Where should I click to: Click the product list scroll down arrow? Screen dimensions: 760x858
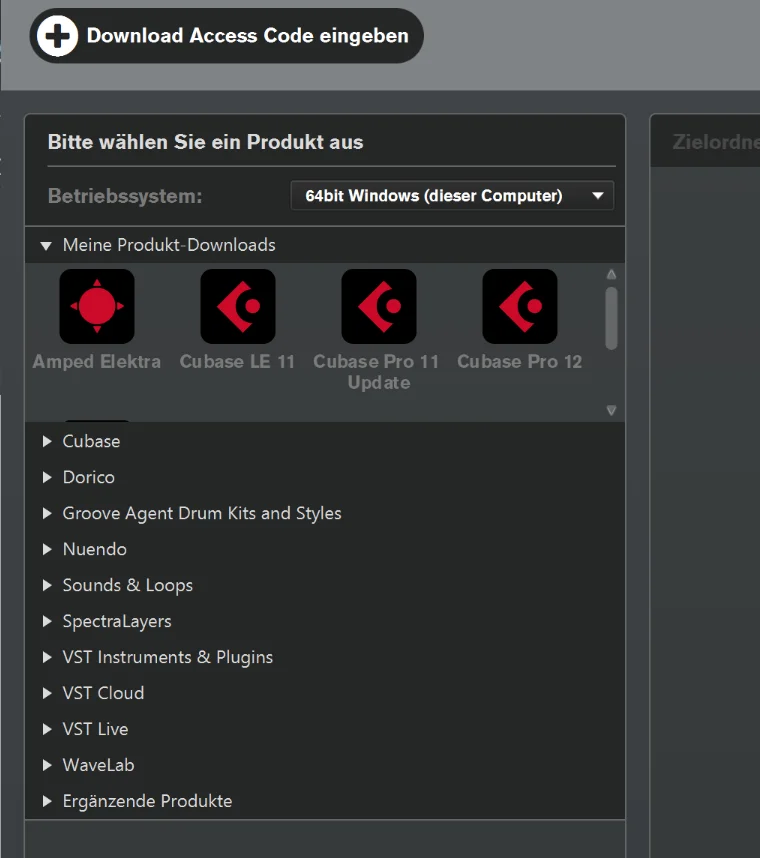[x=611, y=410]
